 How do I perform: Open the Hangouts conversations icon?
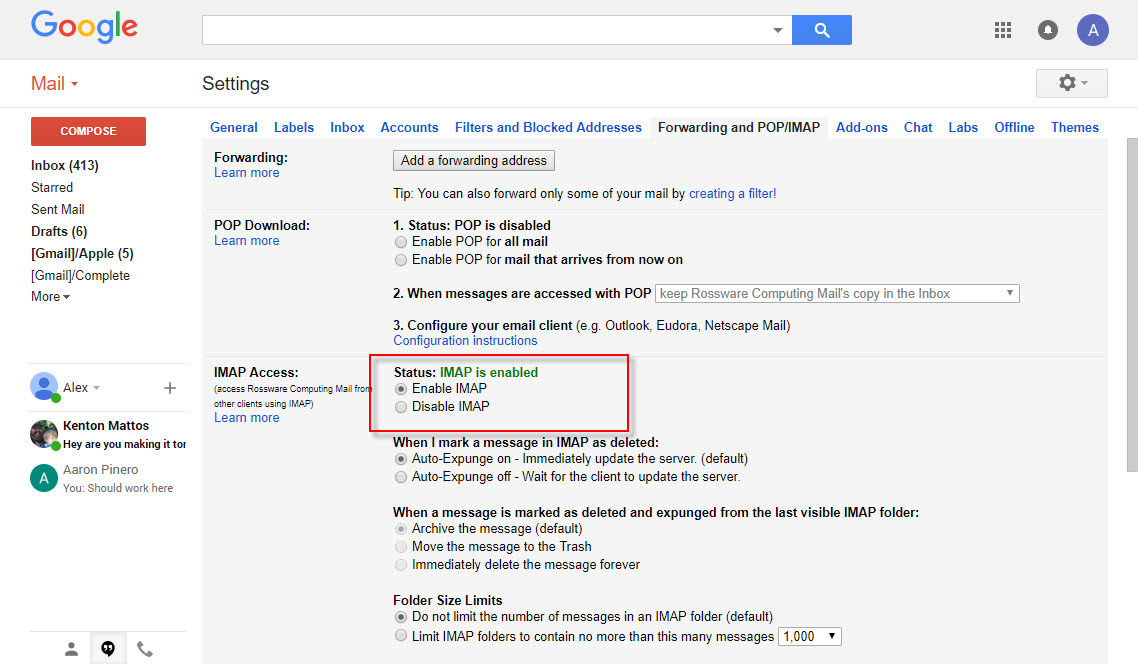point(108,648)
